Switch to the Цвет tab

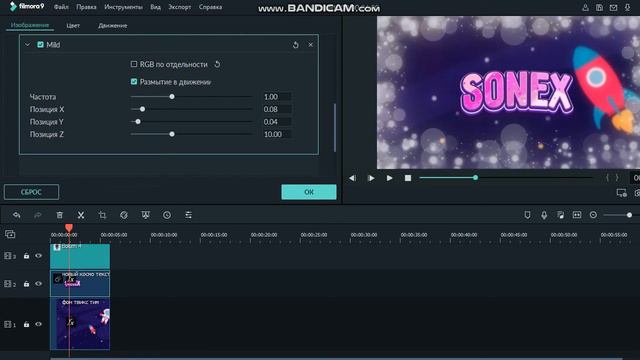coord(73,25)
